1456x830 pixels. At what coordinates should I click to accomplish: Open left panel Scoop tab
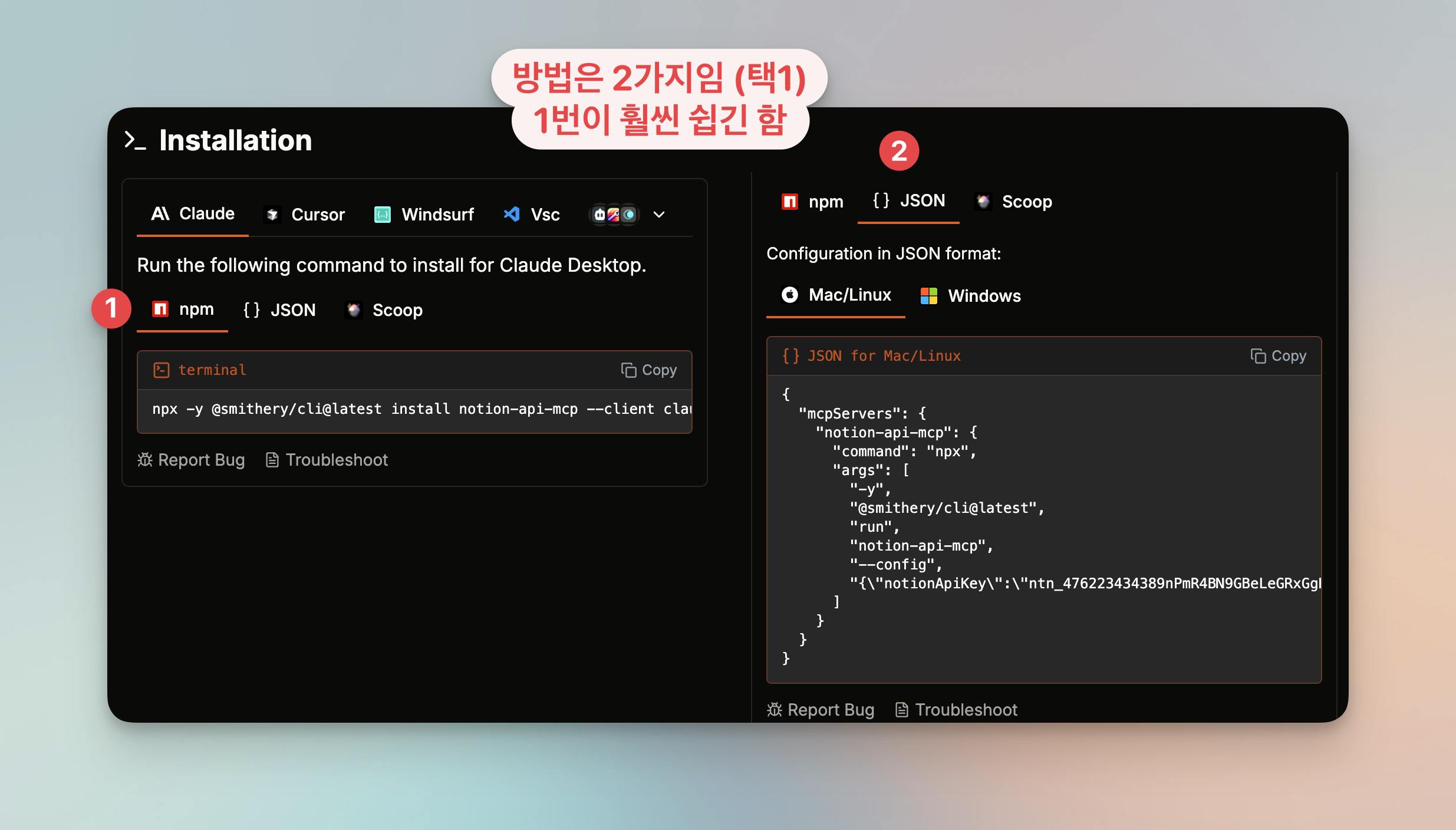384,310
